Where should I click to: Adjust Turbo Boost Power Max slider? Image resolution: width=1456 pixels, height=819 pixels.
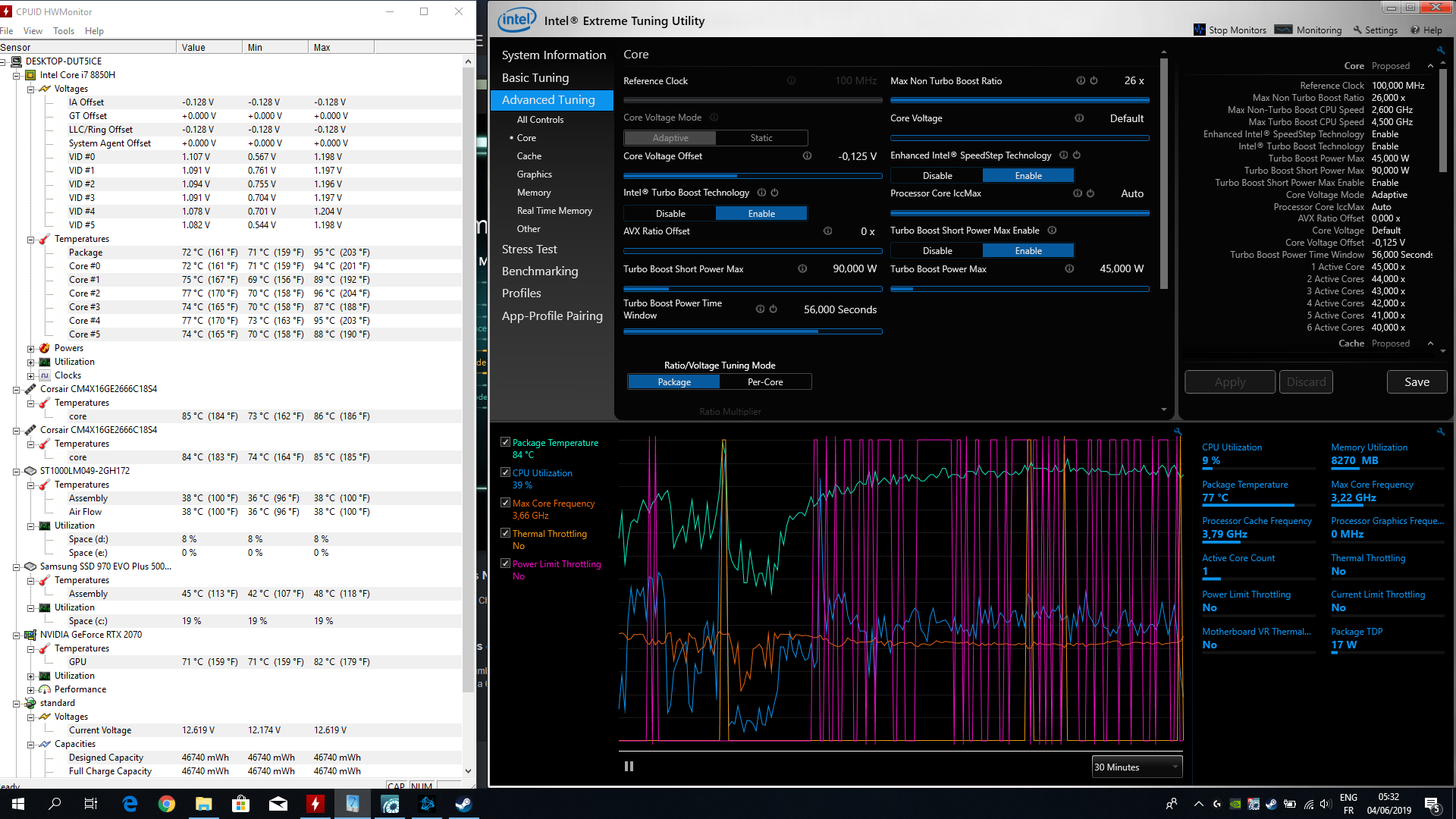tap(1019, 288)
